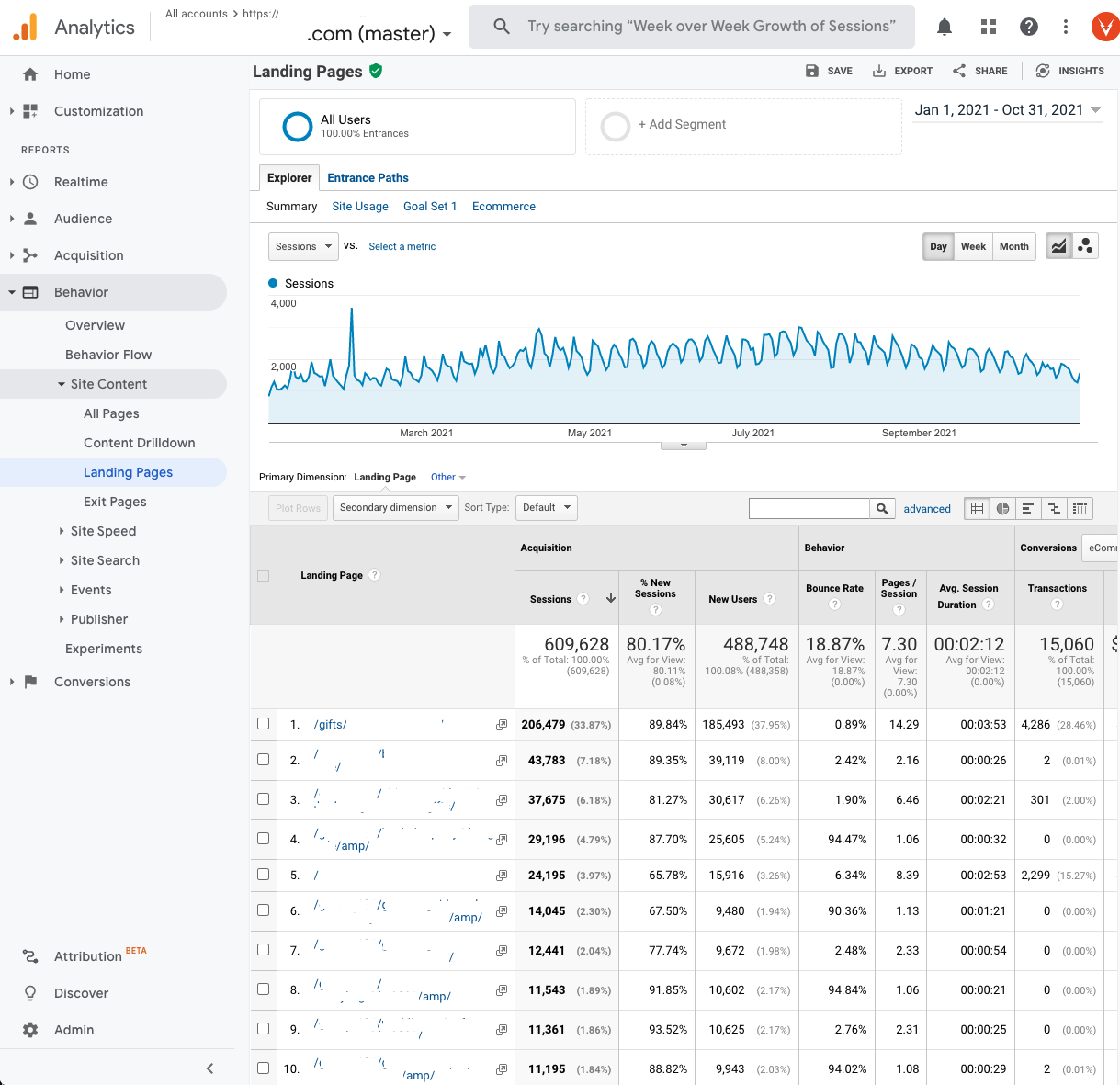Screen dimensions: 1120x1085
Task: Open the advanced filter link
Action: [x=927, y=508]
